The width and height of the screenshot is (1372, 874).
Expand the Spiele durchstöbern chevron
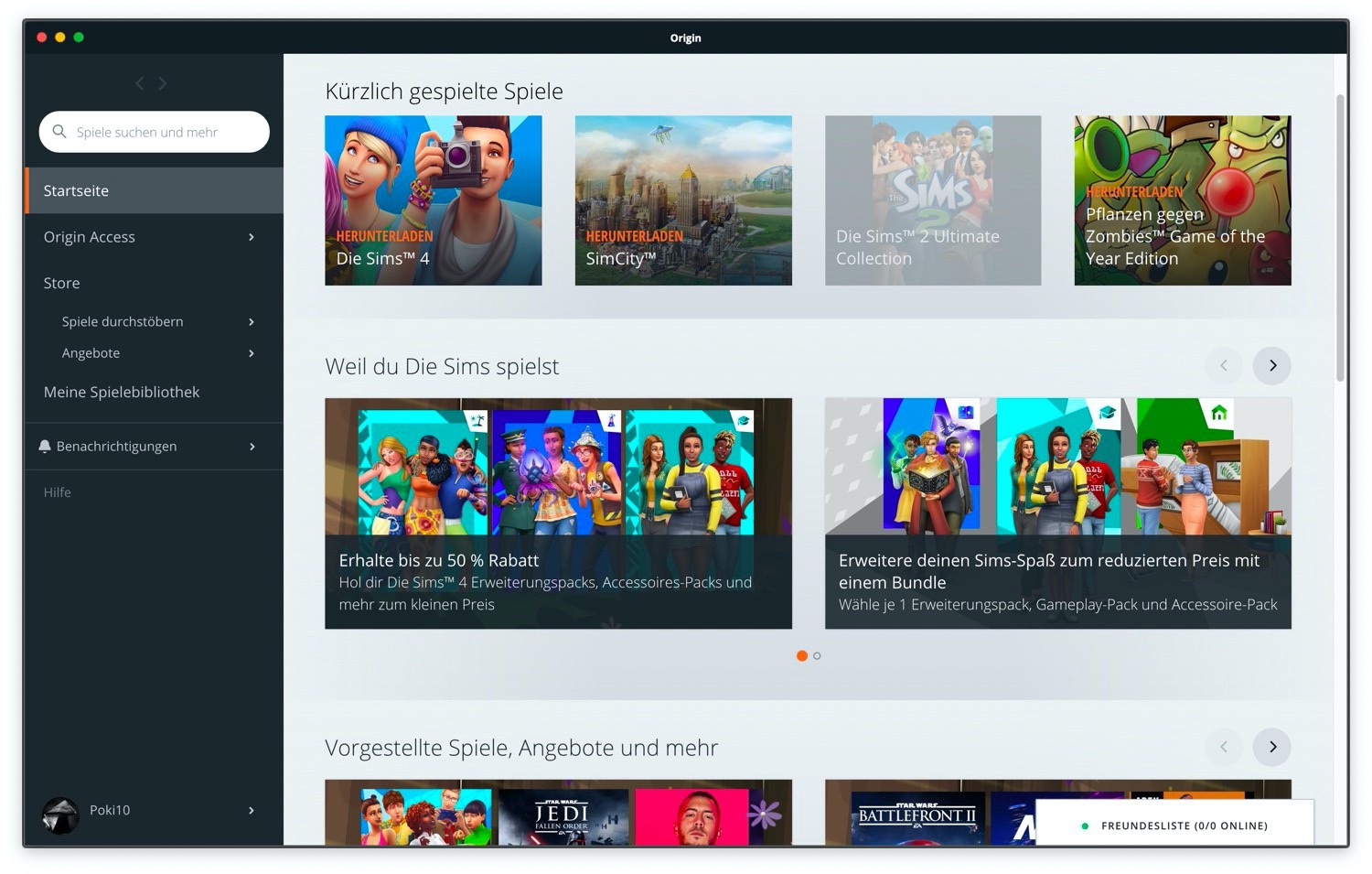(252, 322)
